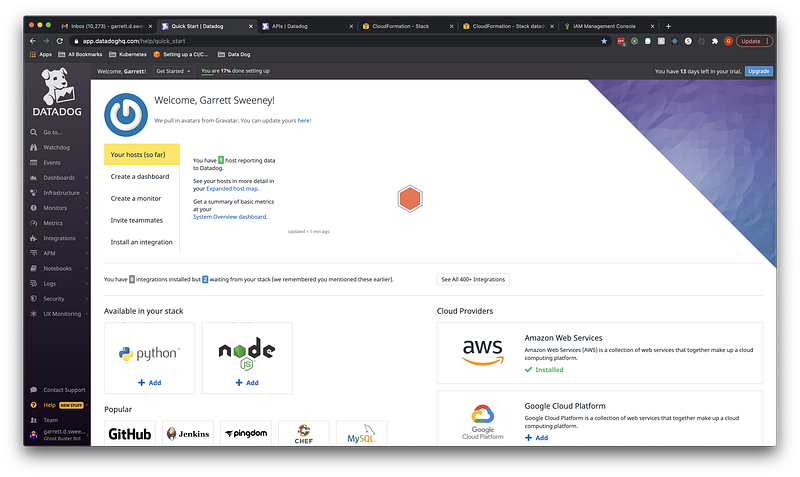
Task: Open the Chef integration tile
Action: click(x=304, y=434)
